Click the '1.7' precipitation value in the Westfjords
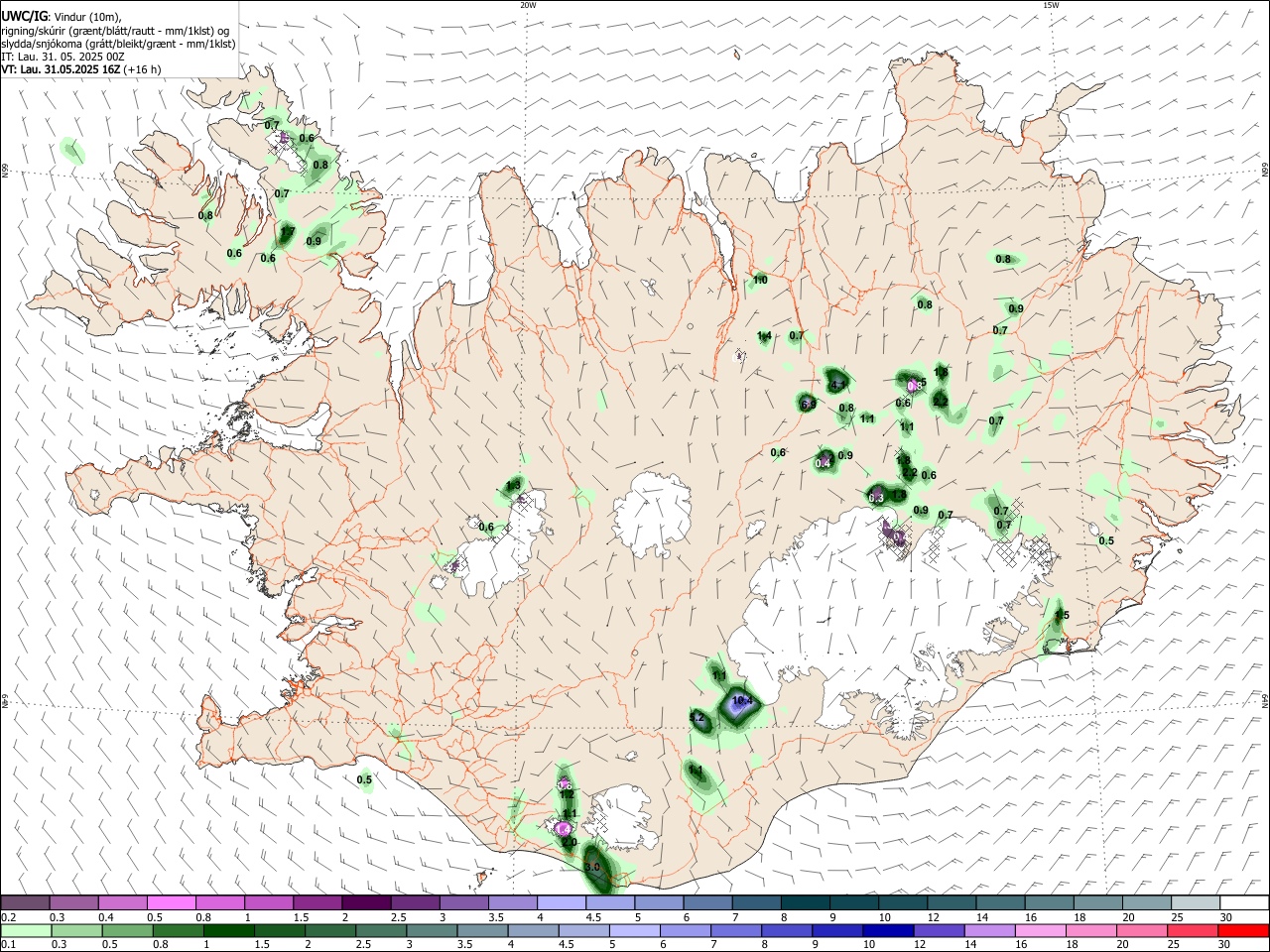 [287, 233]
